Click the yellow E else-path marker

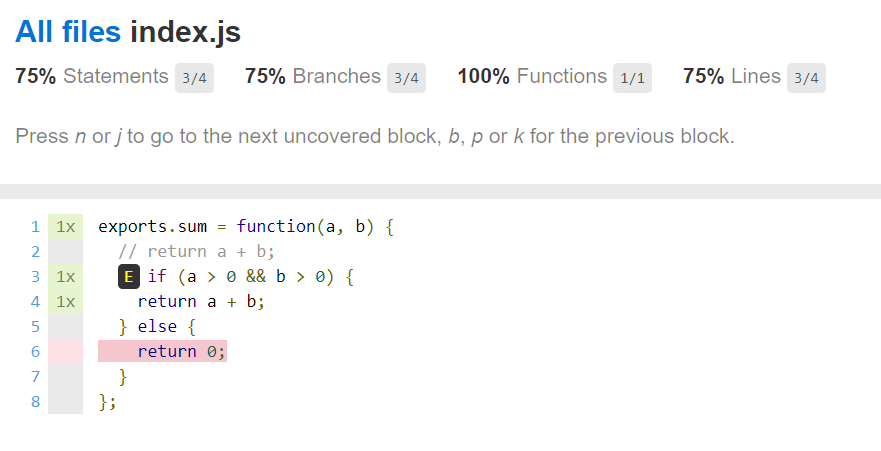129,276
